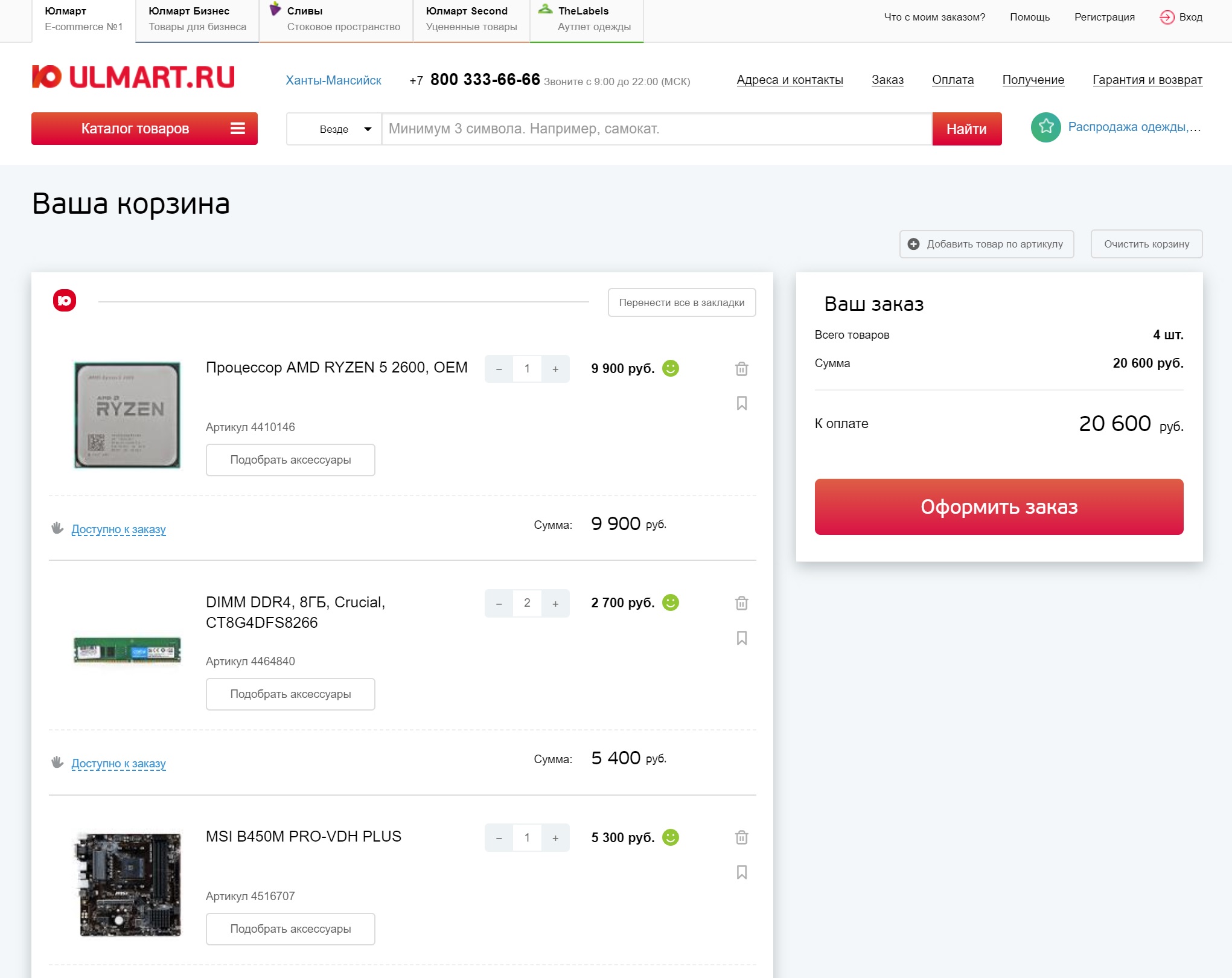1232x978 pixels.
Task: Click Доступно к заказу under DDR4 memory
Action: [118, 764]
